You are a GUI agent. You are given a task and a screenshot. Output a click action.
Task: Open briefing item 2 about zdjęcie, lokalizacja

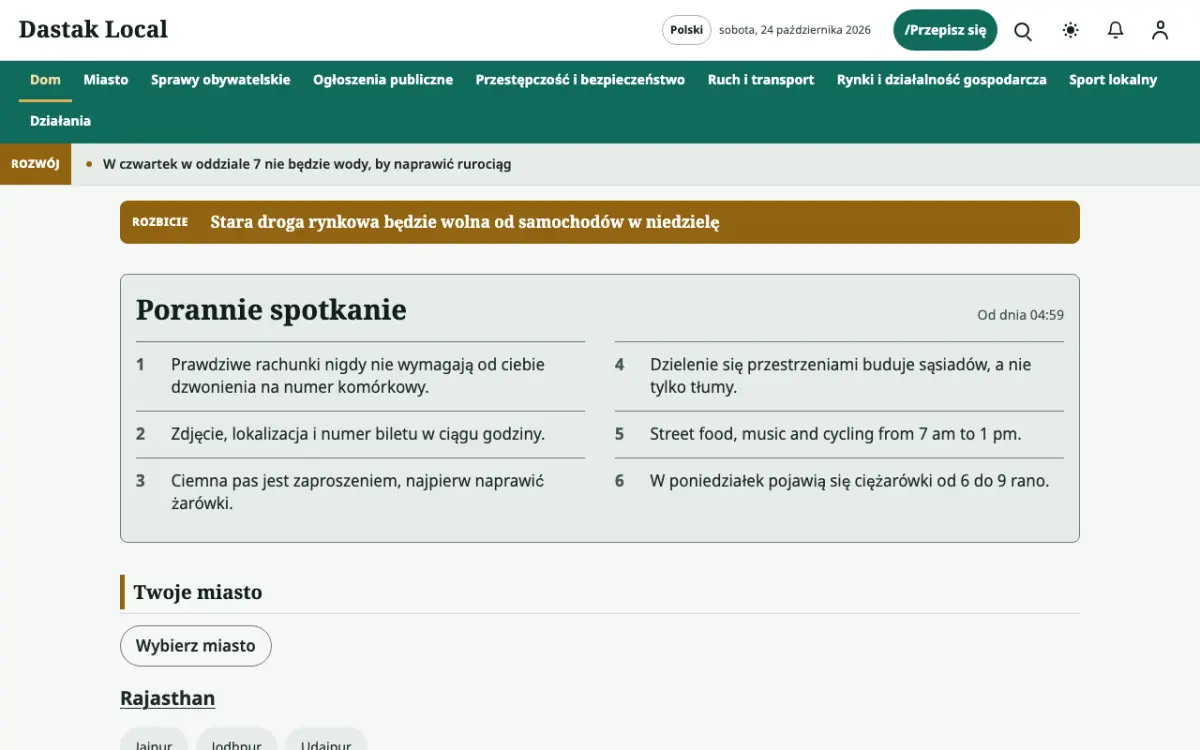[x=360, y=434]
